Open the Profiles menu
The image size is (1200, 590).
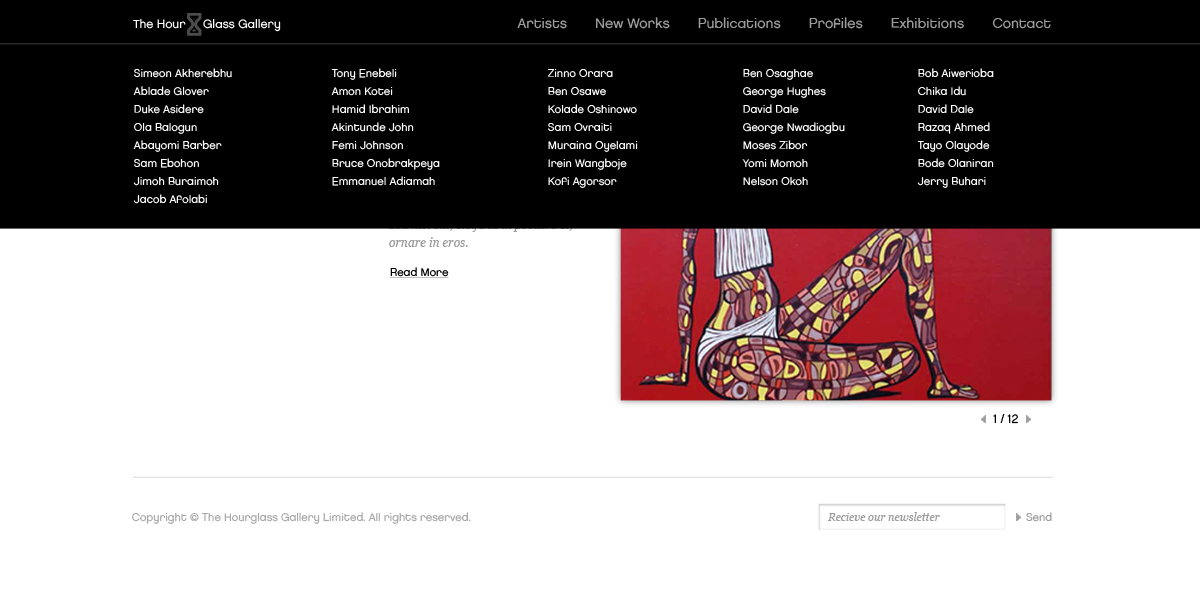click(x=836, y=23)
